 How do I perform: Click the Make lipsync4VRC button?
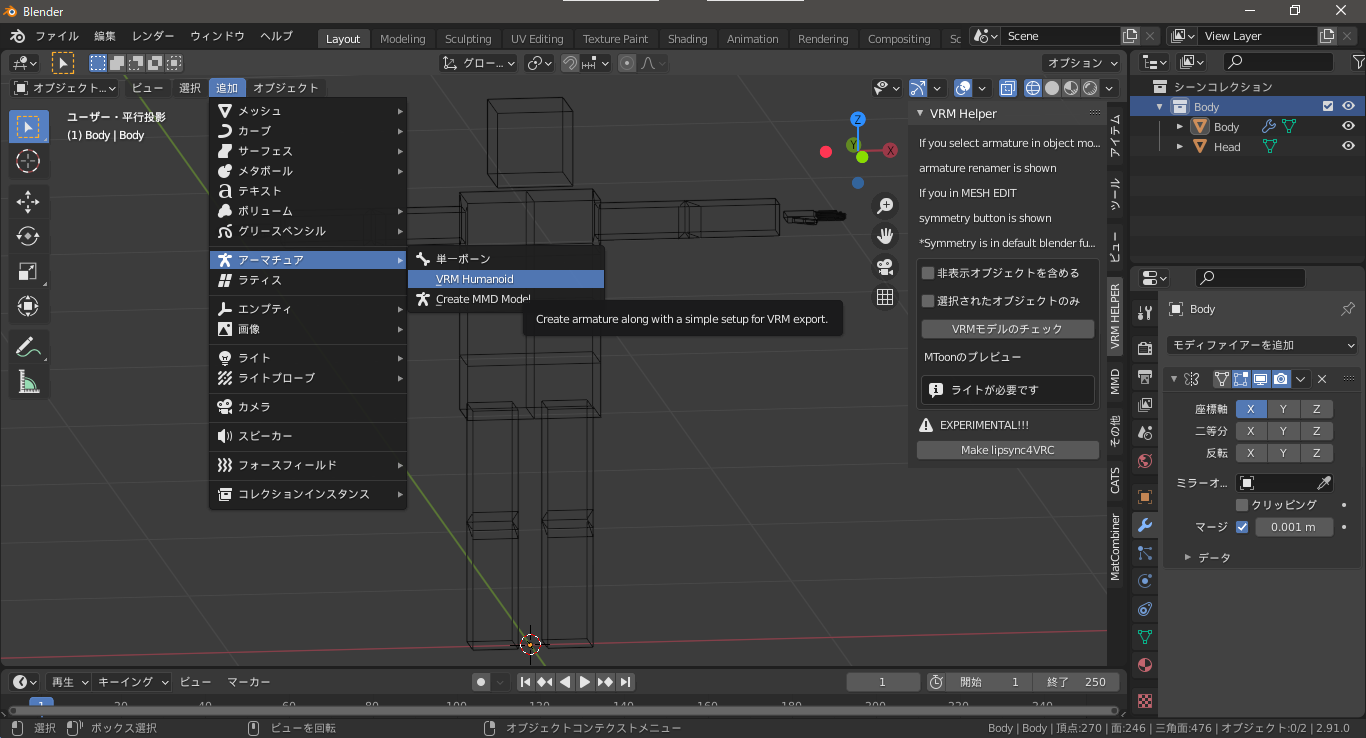[x=1007, y=450]
